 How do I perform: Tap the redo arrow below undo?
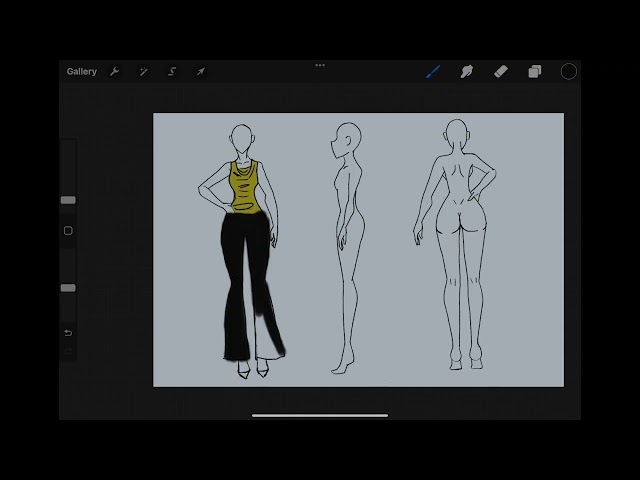coord(68,351)
